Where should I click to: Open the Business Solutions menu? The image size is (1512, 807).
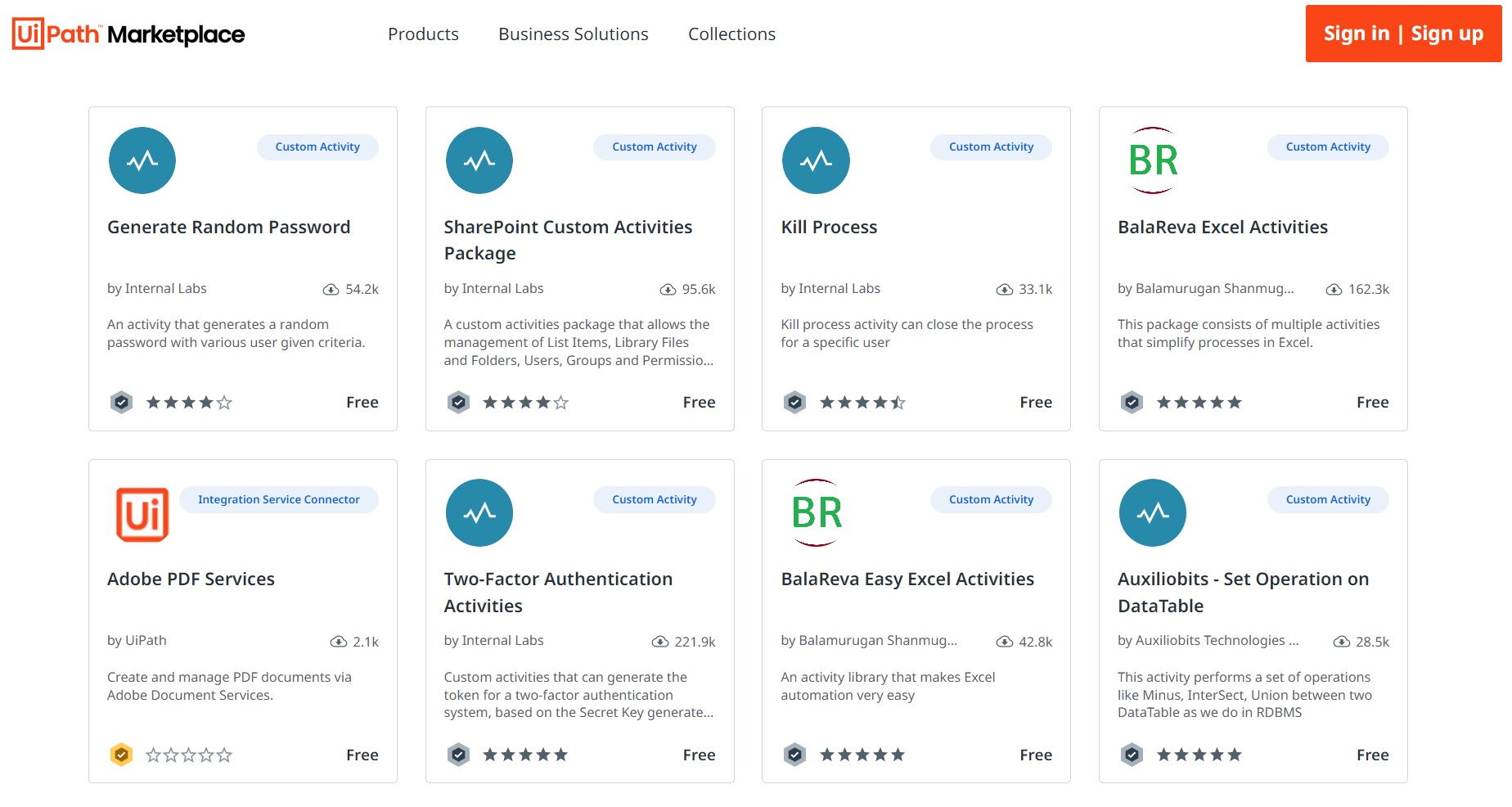pyautogui.click(x=574, y=34)
